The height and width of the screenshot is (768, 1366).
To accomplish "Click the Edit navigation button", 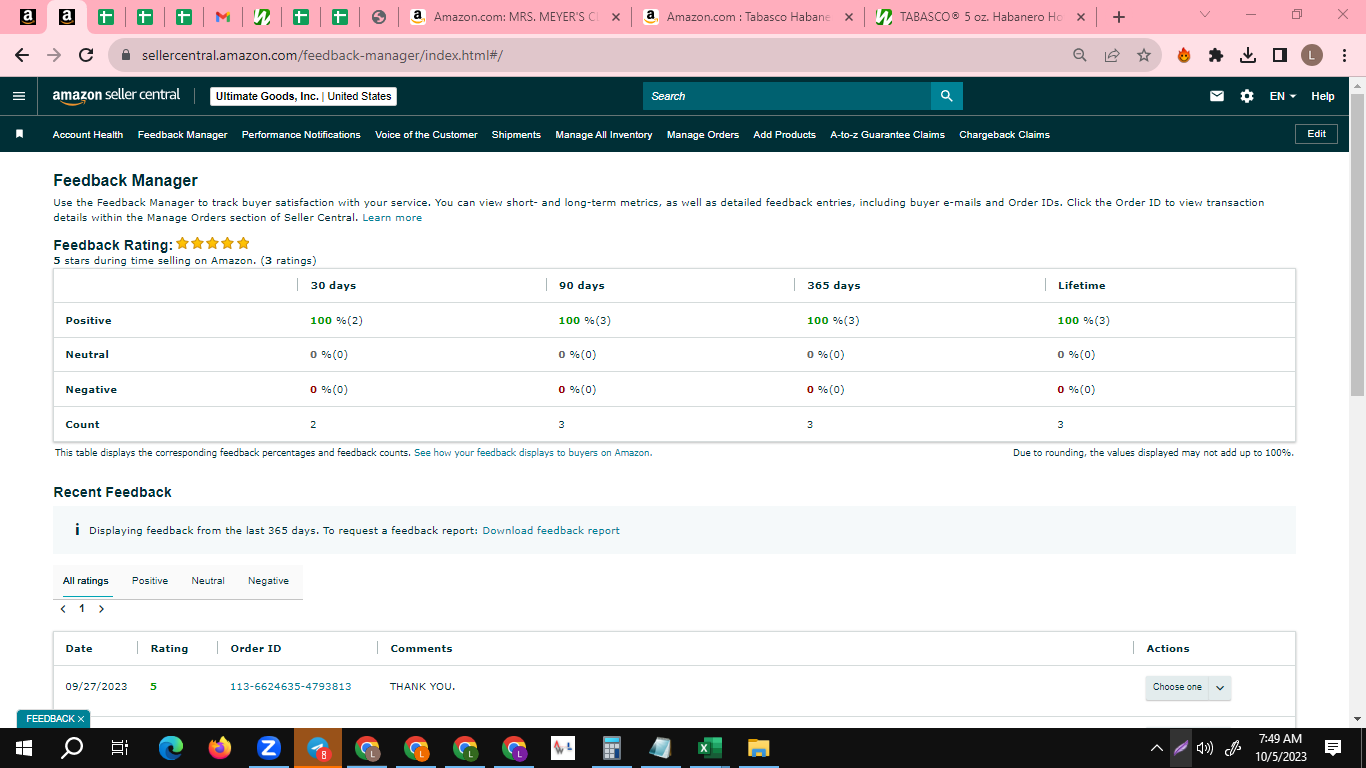I will (1316, 134).
